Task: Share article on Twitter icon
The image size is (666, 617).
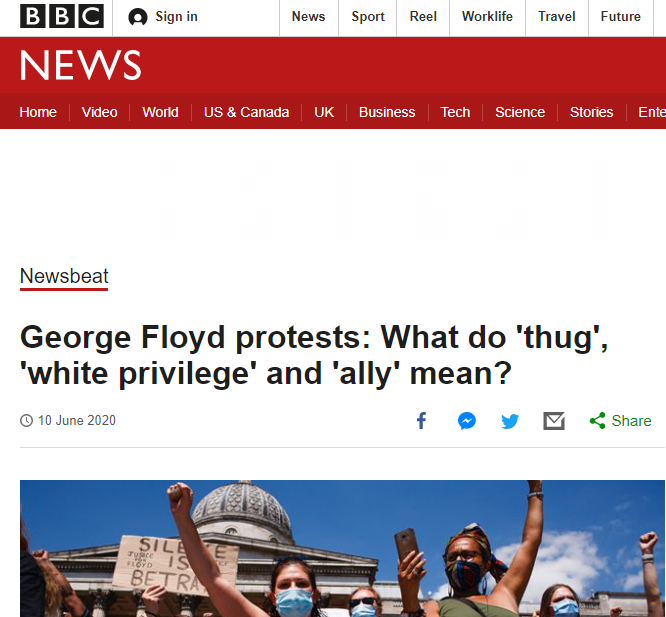Action: point(510,421)
